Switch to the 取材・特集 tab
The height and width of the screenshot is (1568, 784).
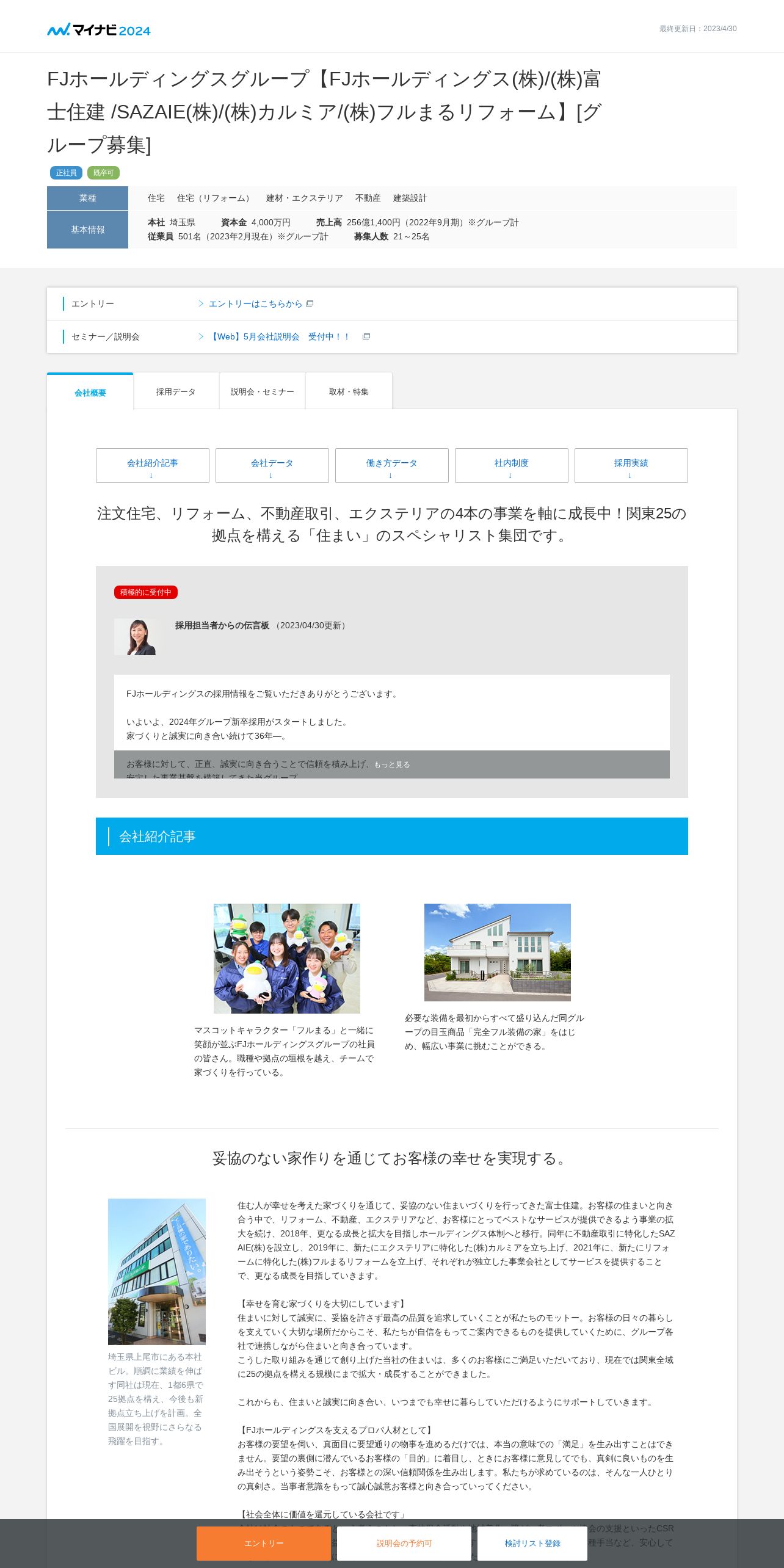[349, 391]
